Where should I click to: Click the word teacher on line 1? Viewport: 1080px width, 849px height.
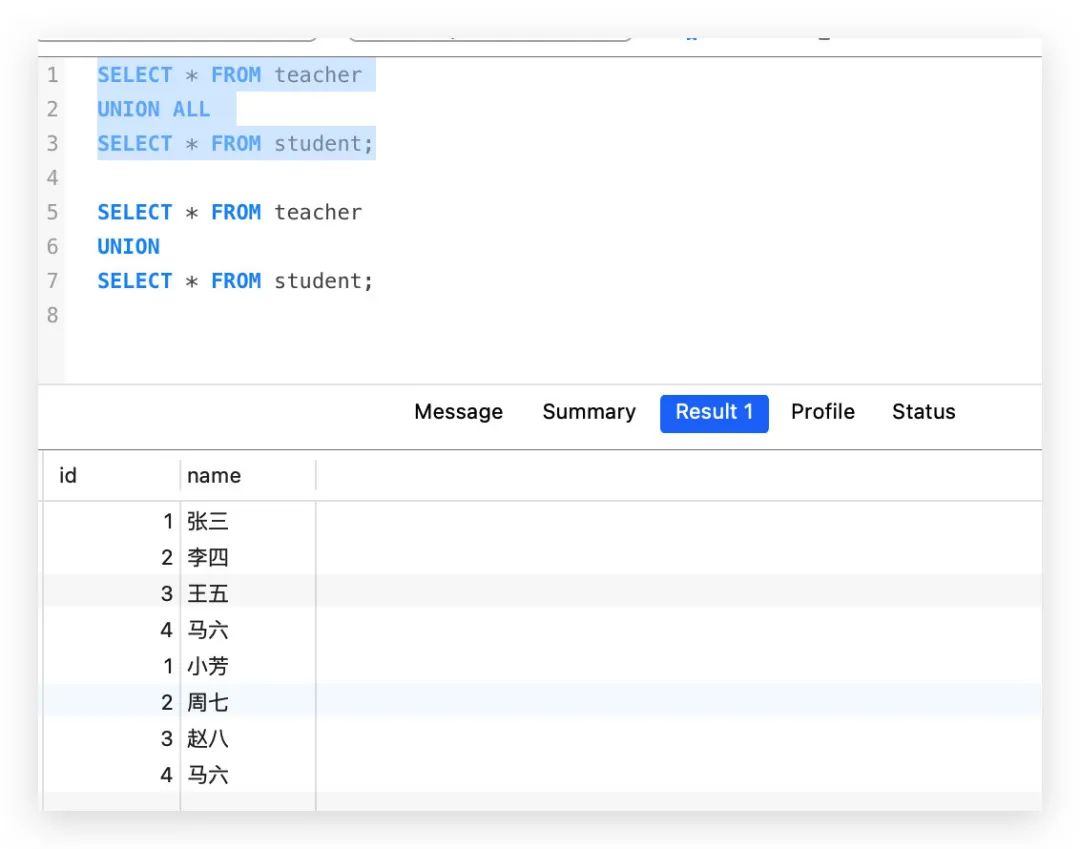(318, 75)
